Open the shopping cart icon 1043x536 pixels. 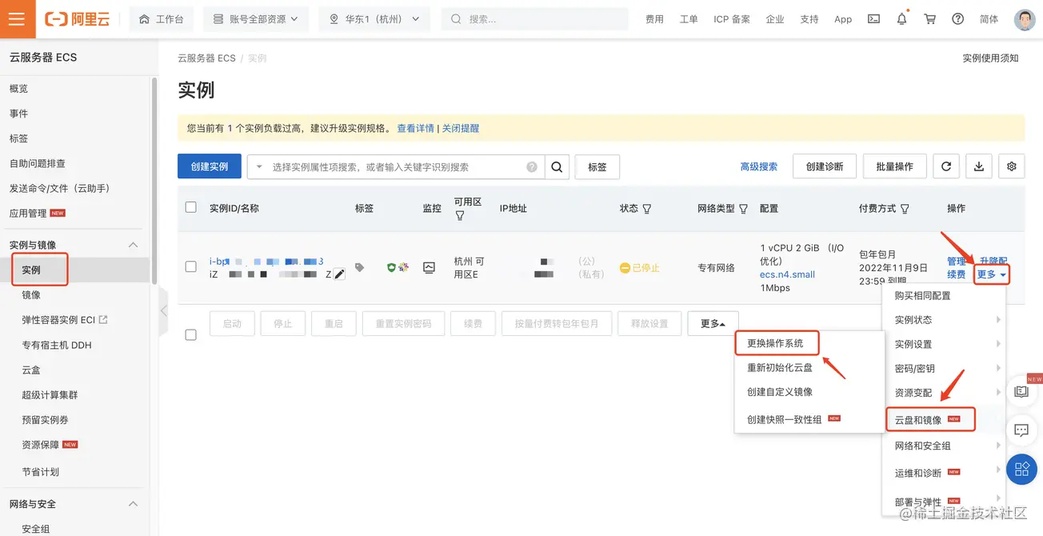point(930,19)
